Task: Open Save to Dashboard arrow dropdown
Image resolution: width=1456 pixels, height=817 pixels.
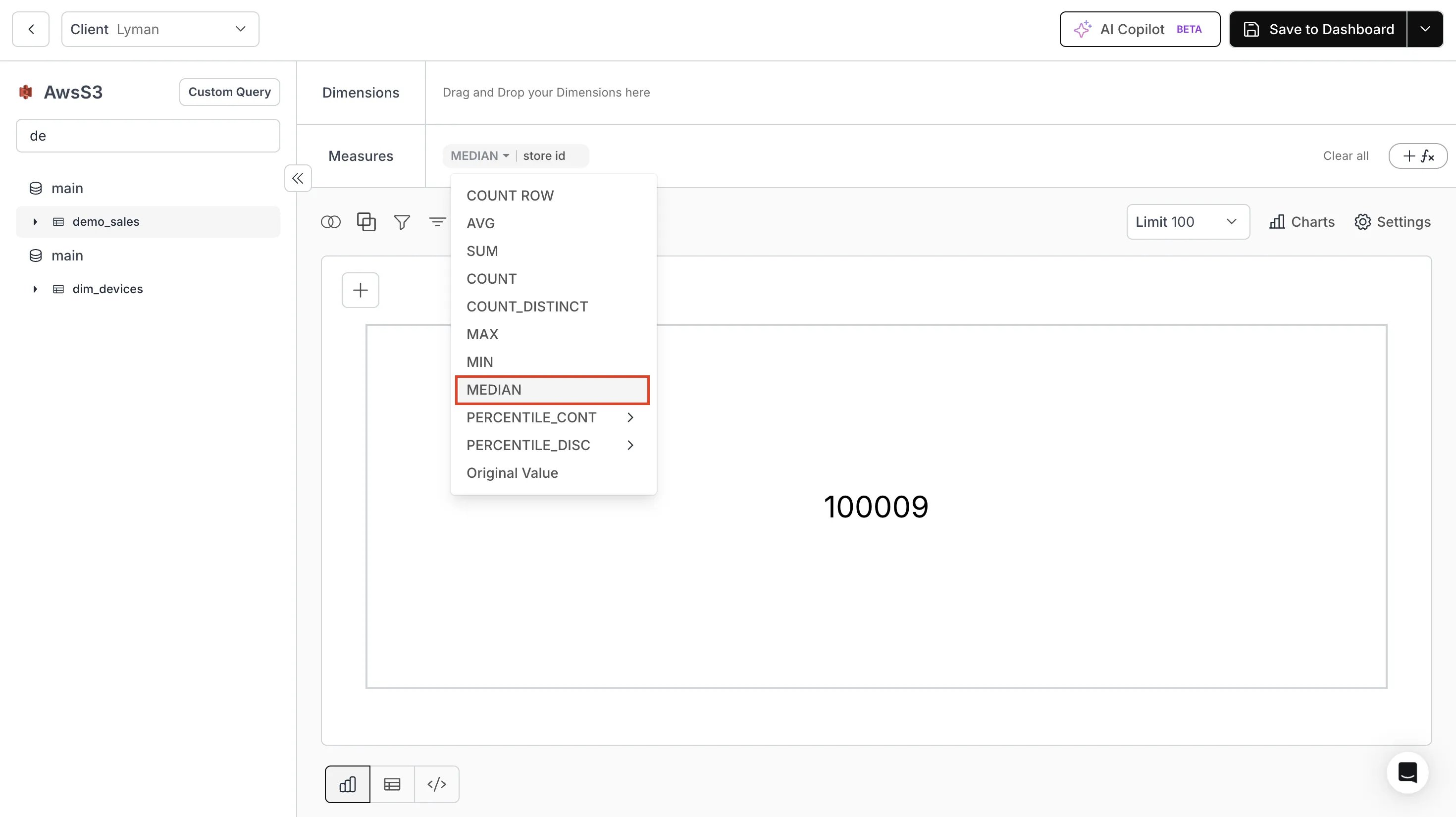Action: tap(1425, 29)
